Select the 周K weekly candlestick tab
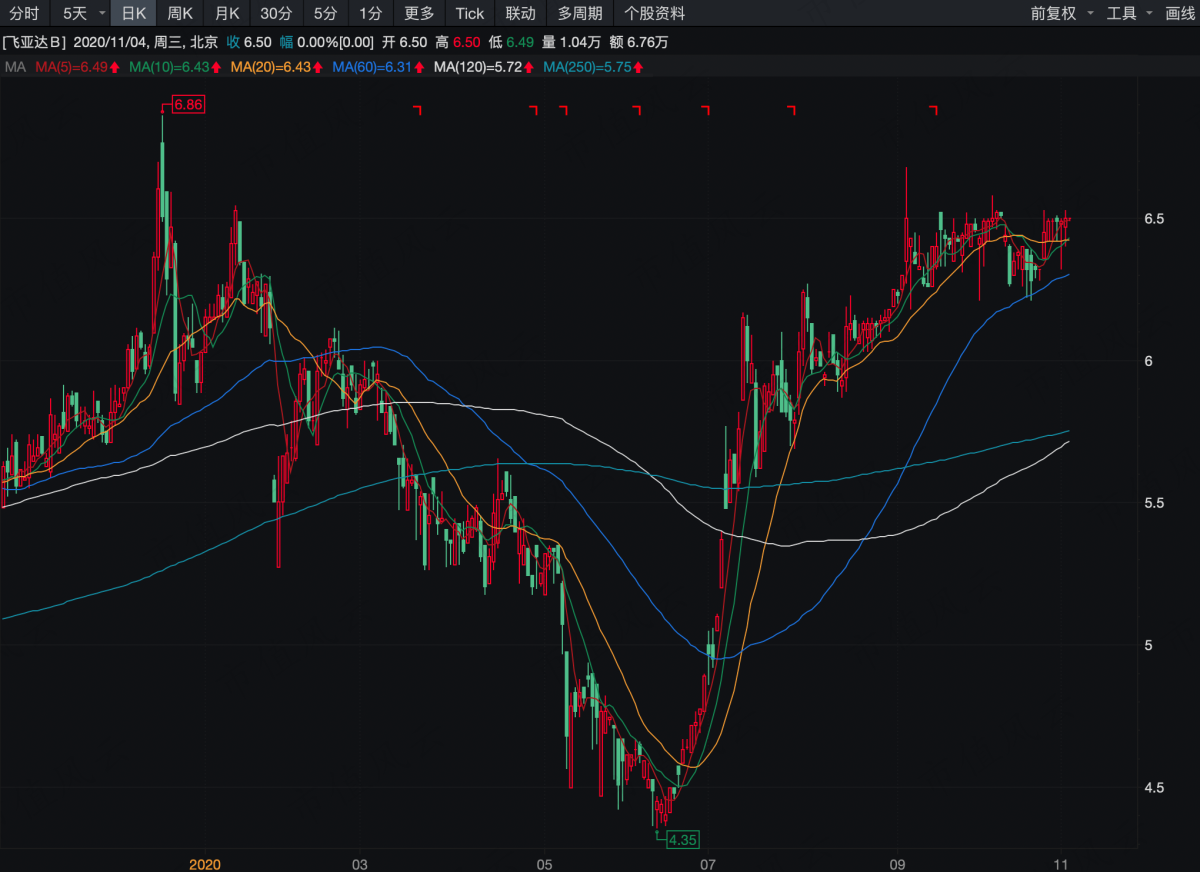This screenshot has height=872, width=1200. [180, 13]
